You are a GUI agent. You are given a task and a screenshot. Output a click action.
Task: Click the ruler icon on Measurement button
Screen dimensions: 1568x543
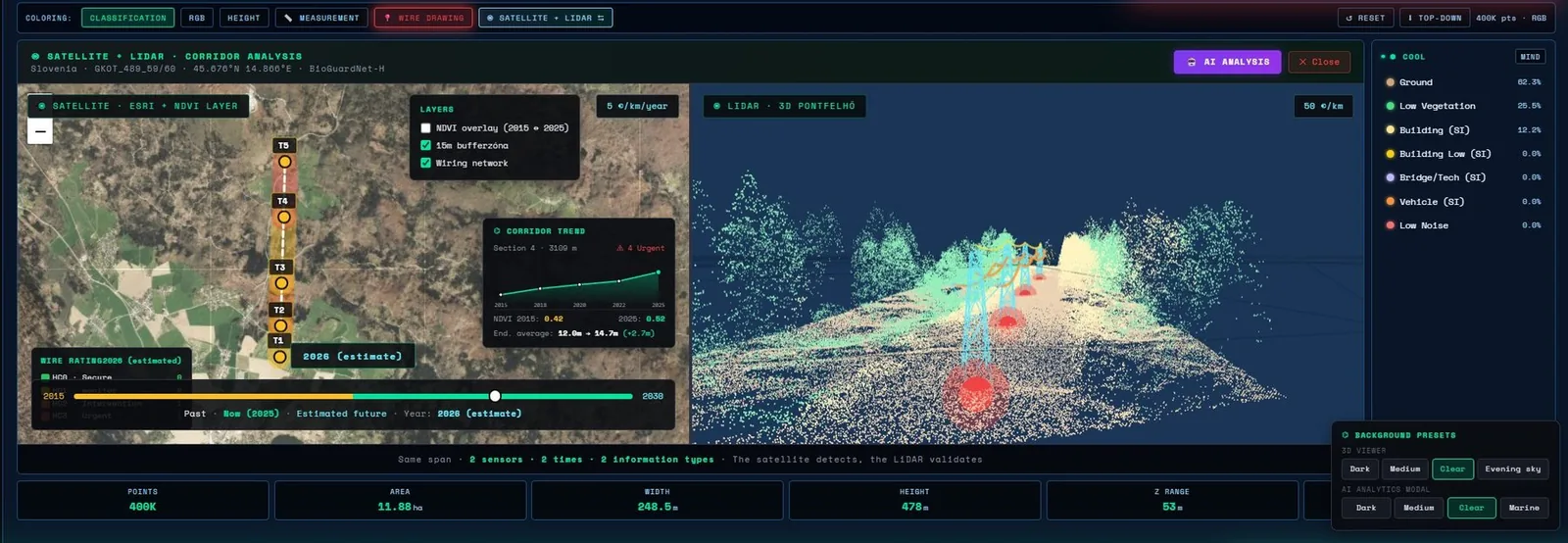pyautogui.click(x=288, y=18)
